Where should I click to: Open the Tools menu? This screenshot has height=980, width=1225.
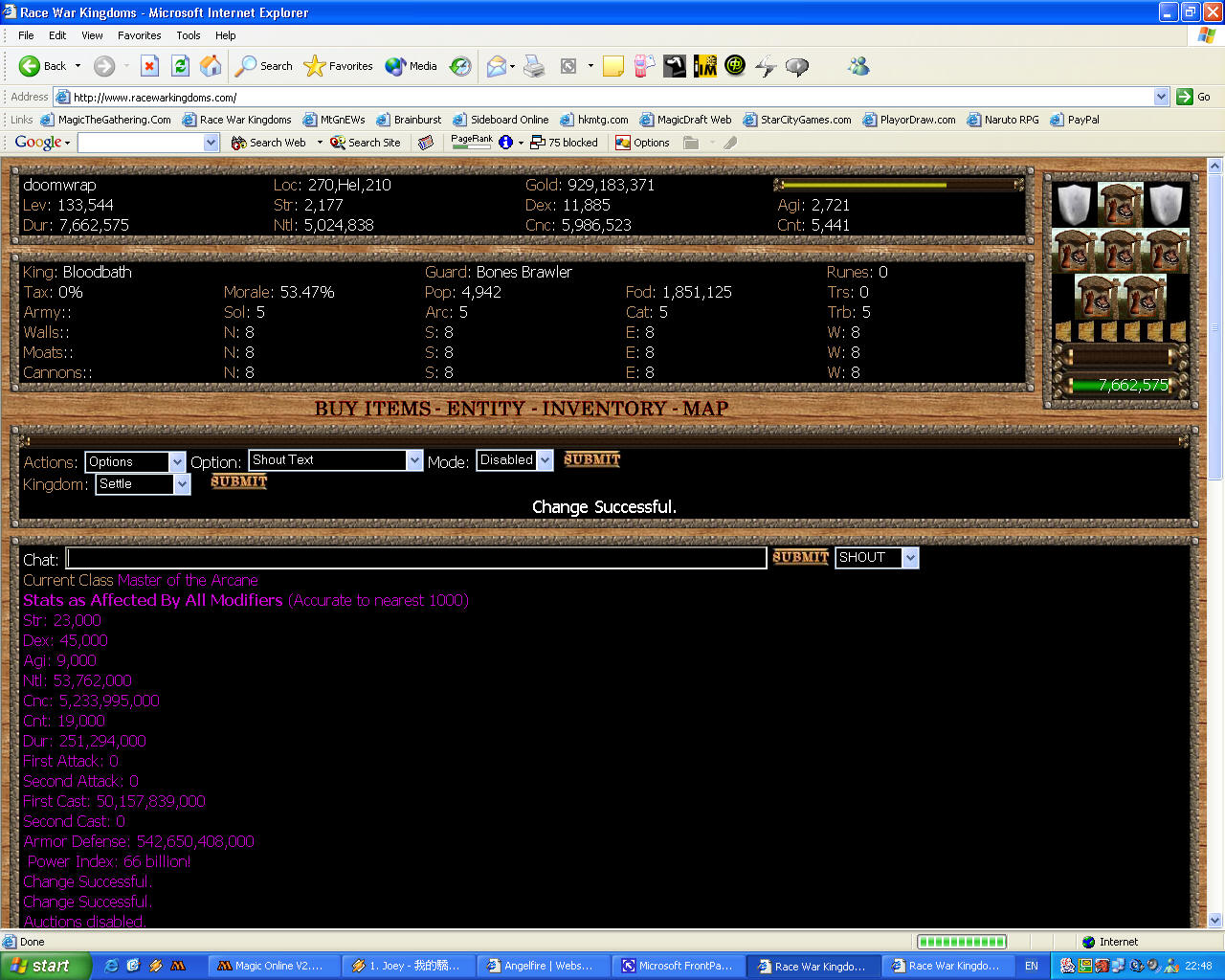click(x=188, y=35)
